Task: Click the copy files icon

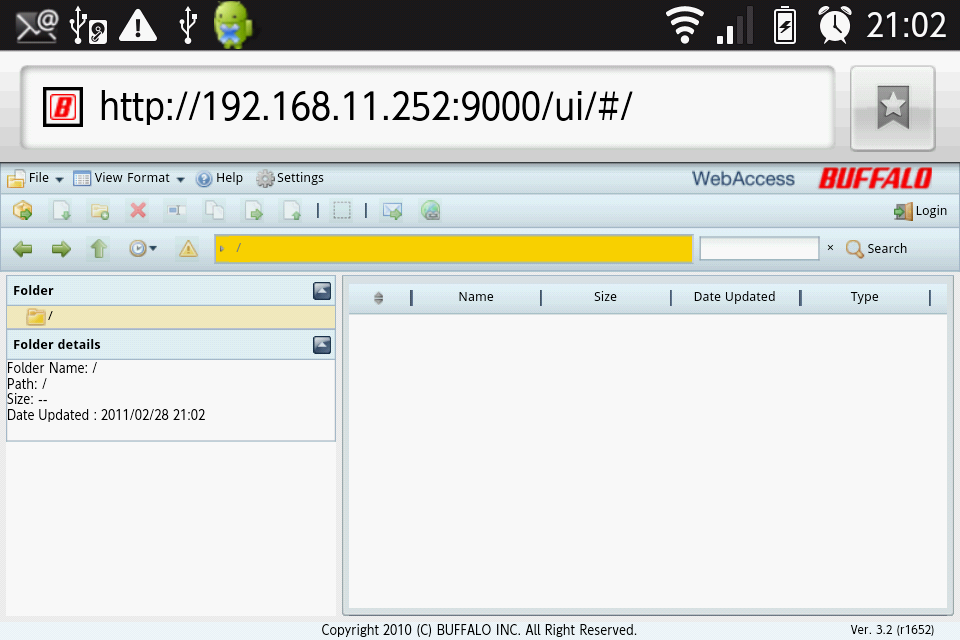Action: click(214, 211)
